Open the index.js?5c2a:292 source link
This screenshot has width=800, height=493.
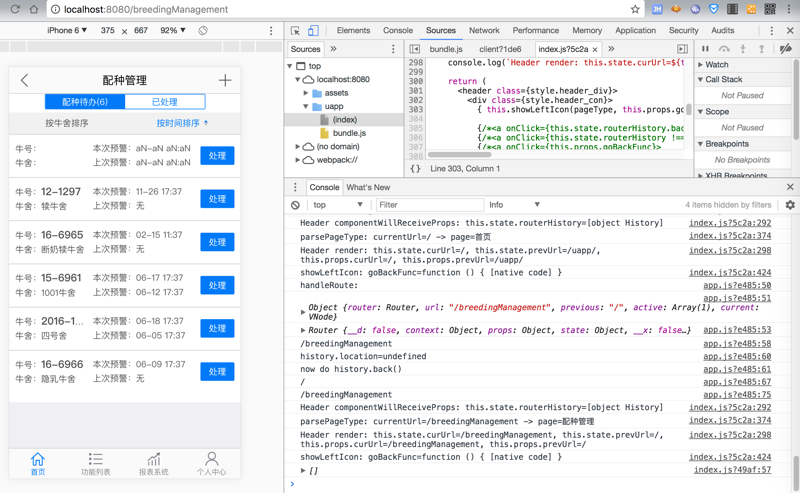coord(730,224)
